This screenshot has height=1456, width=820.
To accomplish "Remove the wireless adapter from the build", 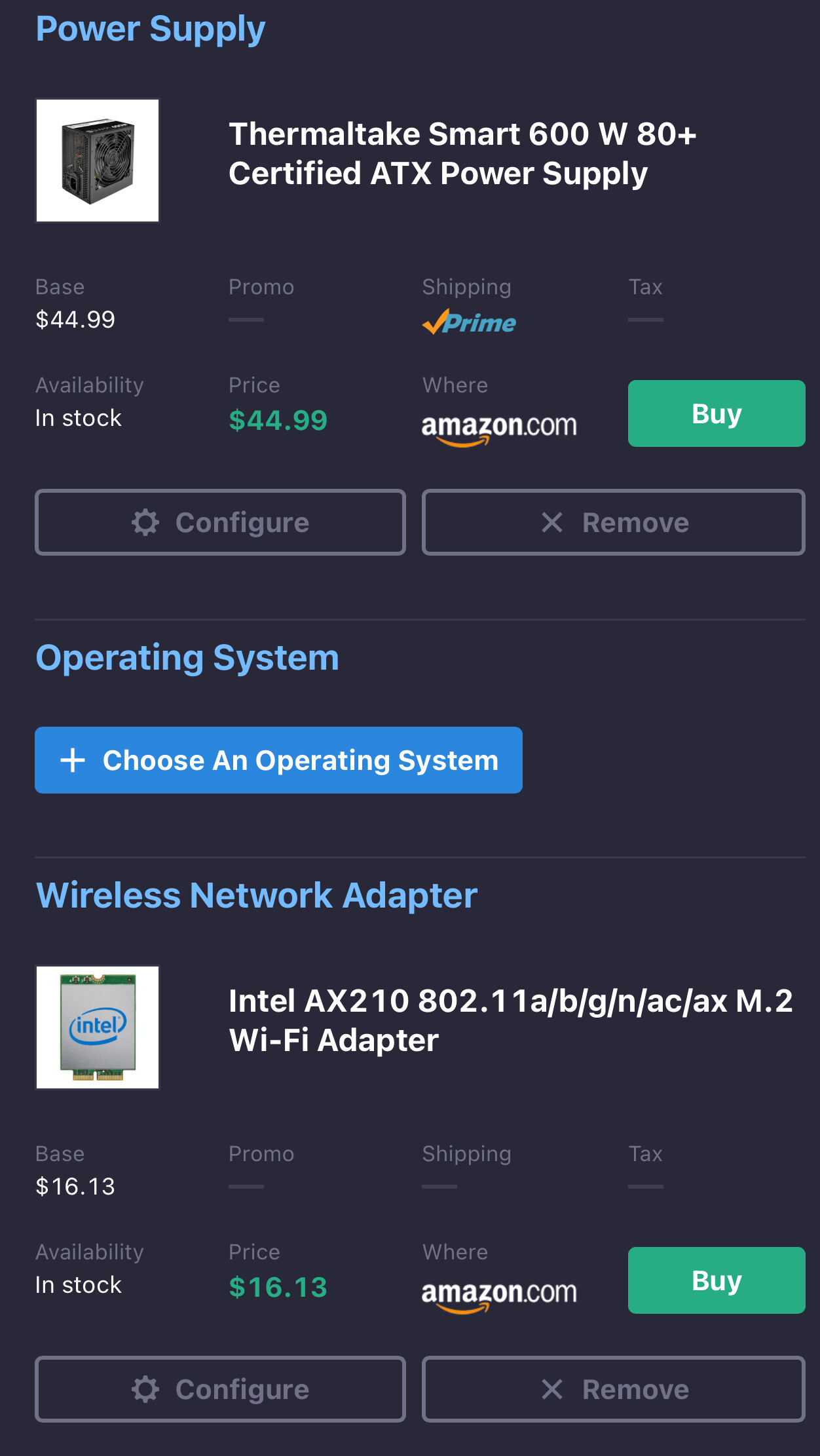I will pos(613,1390).
